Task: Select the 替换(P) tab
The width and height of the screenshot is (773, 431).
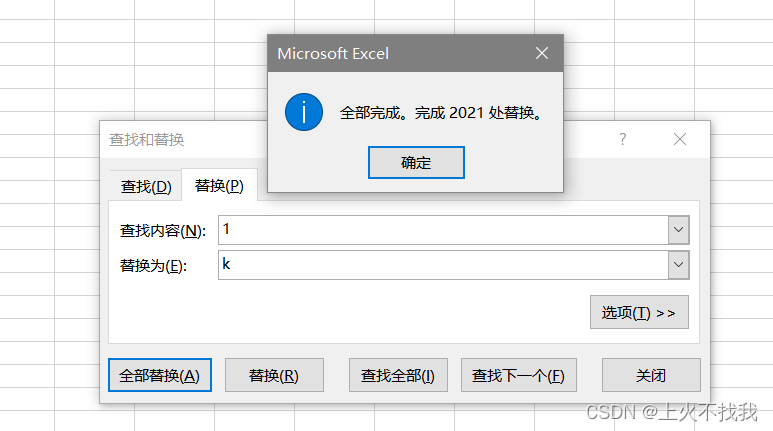Action: 219,185
